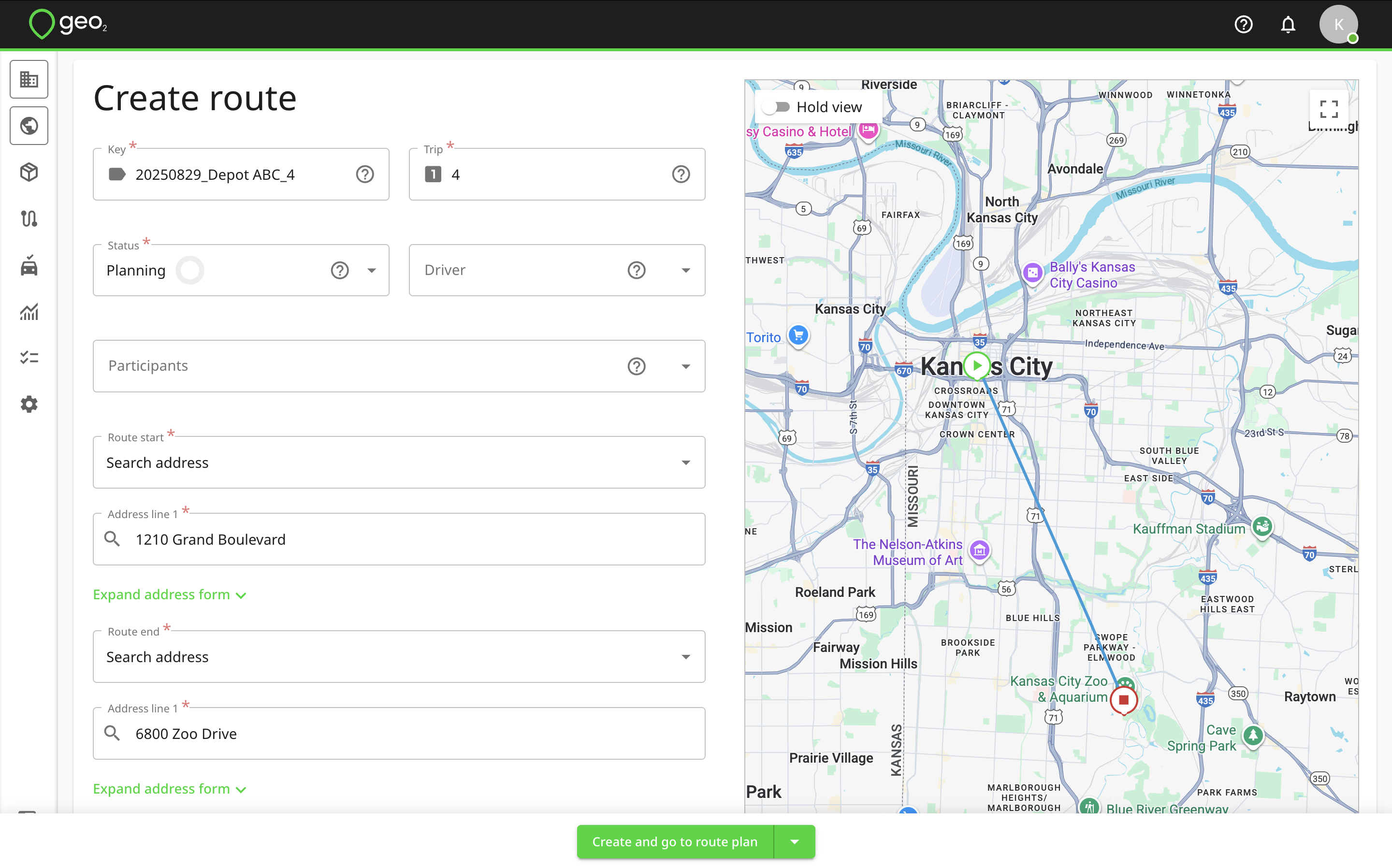Viewport: 1392px width, 868px height.
Task: Show help for the Key field
Action: 365,174
